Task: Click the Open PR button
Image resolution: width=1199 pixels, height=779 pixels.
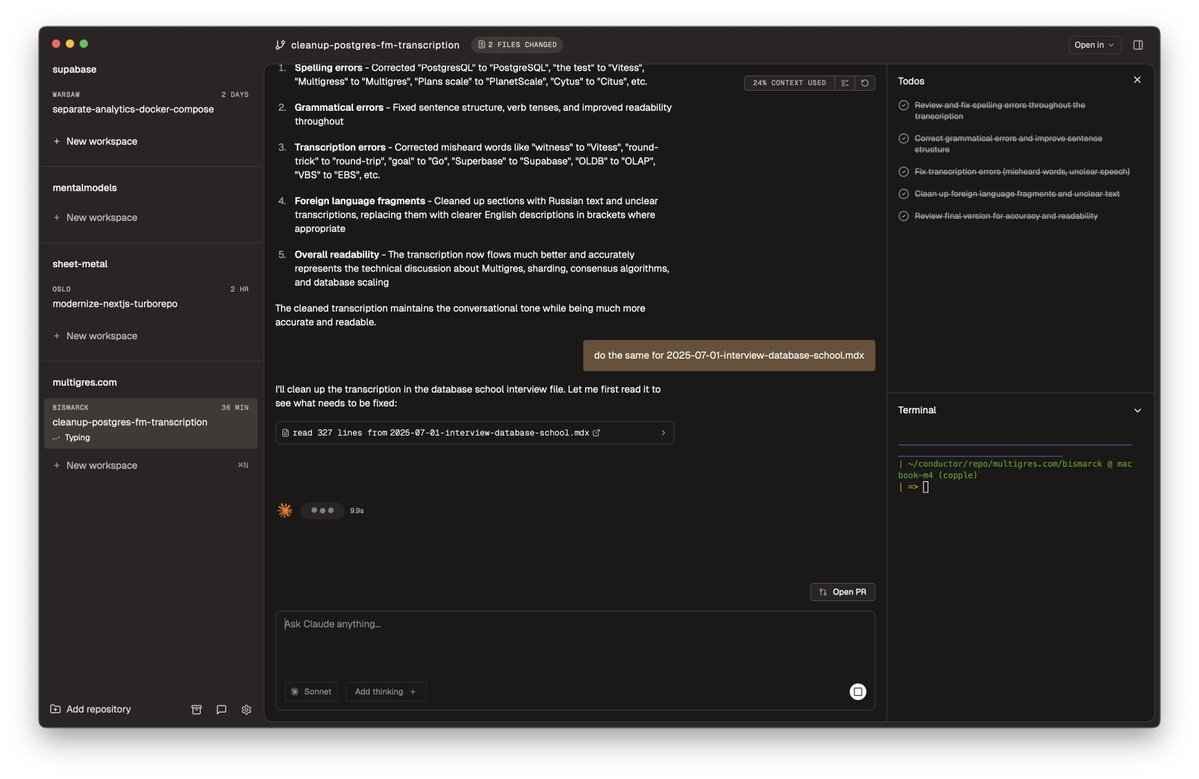Action: 842,592
